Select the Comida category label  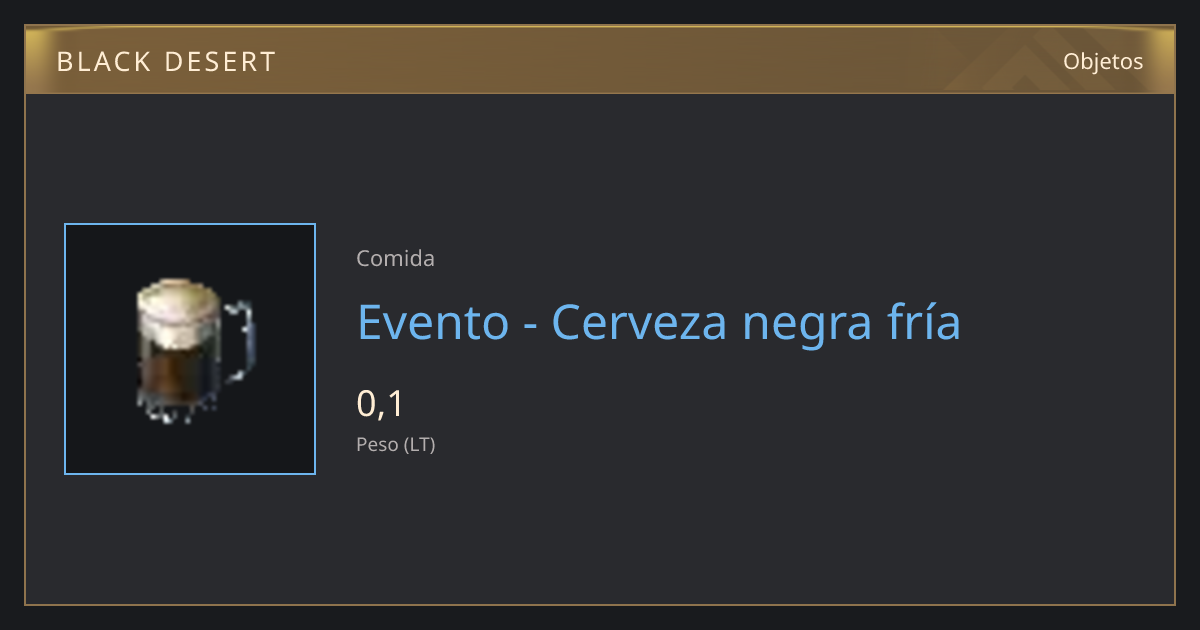pos(395,259)
